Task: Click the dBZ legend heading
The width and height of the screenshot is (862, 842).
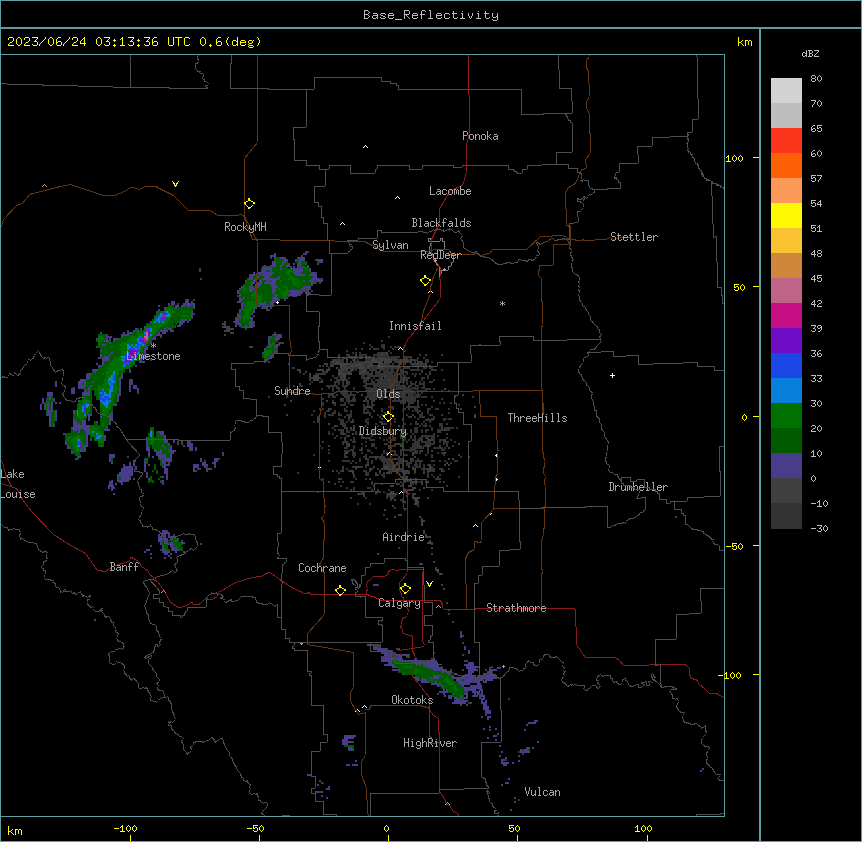Action: [x=810, y=53]
